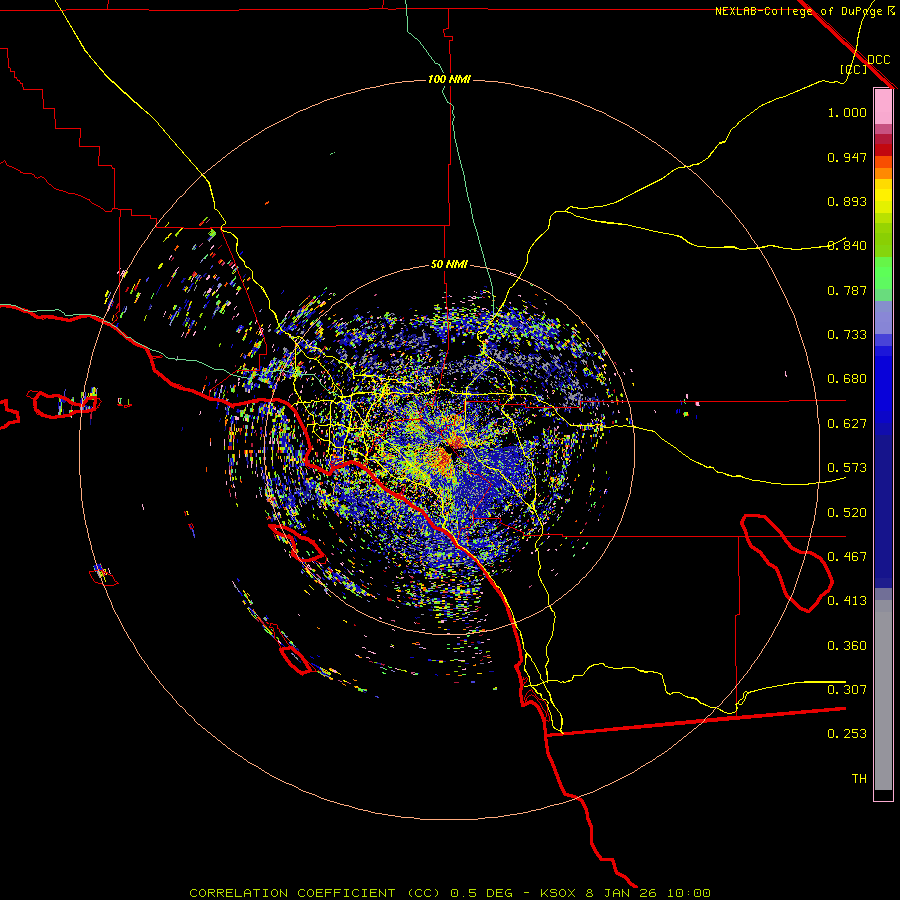Click the TH threshold label on the scale
This screenshot has height=900, width=900.
859,779
